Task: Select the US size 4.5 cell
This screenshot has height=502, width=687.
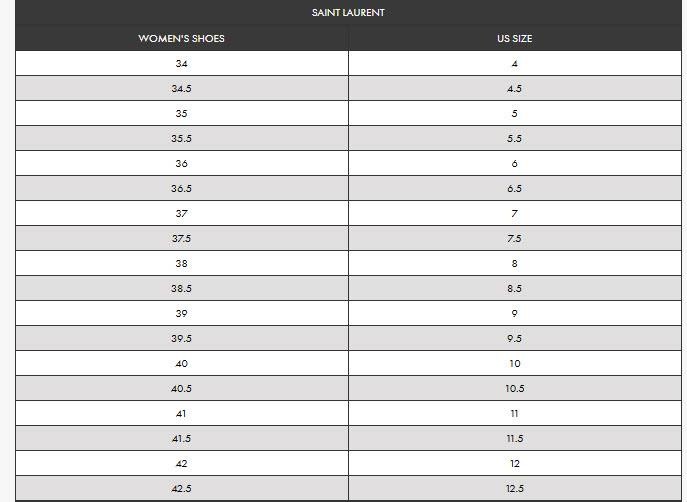Action: [514, 89]
